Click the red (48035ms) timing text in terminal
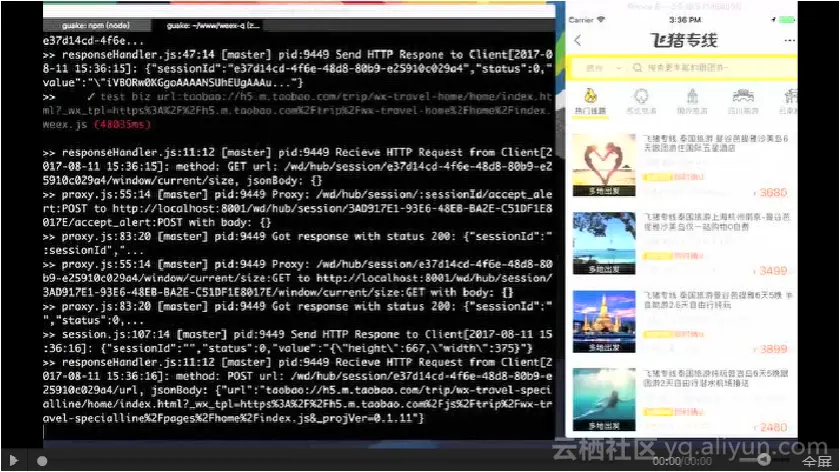Viewport: 840px width, 472px height. [x=122, y=124]
